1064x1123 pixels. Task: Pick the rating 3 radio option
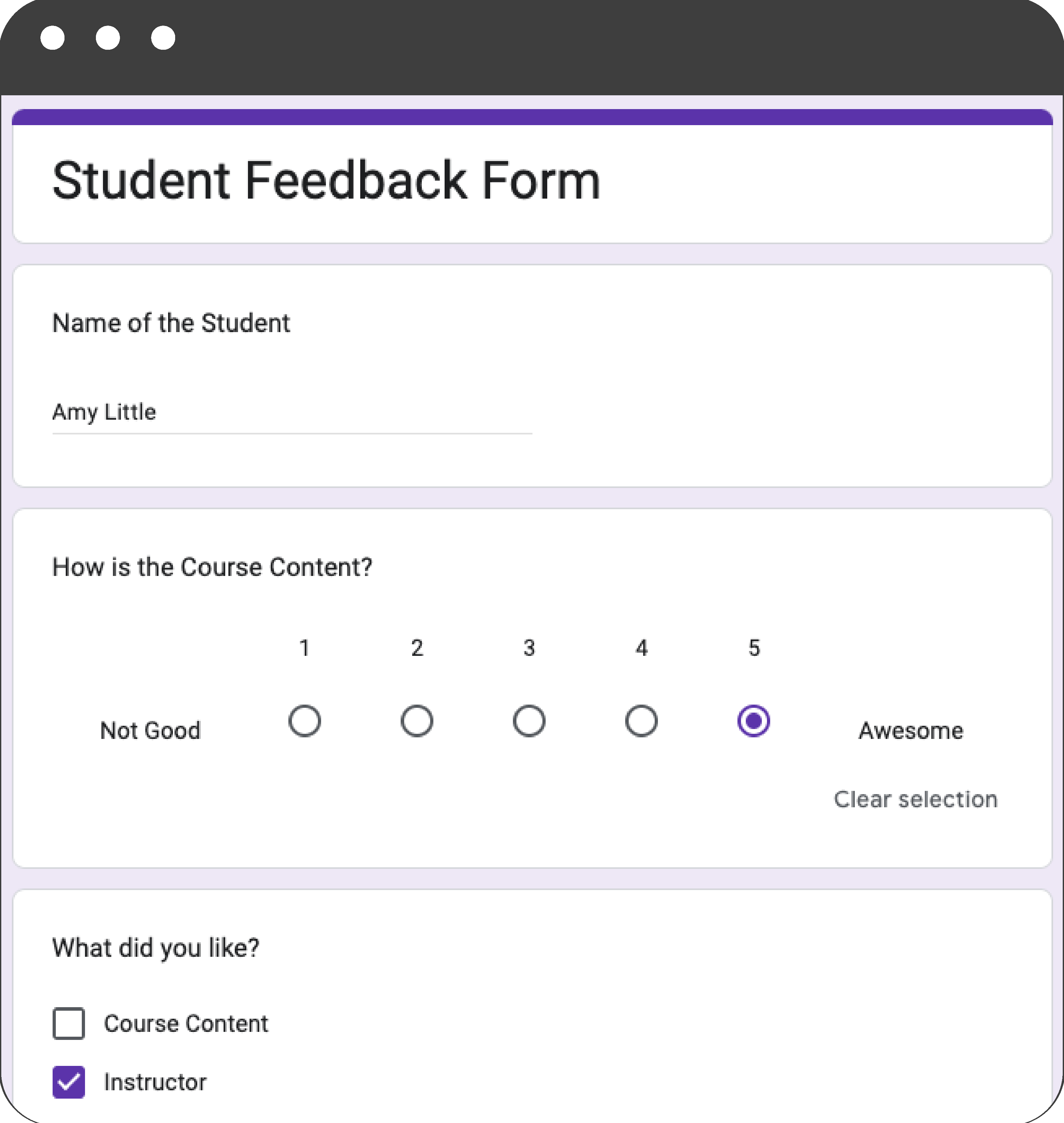pos(529,721)
